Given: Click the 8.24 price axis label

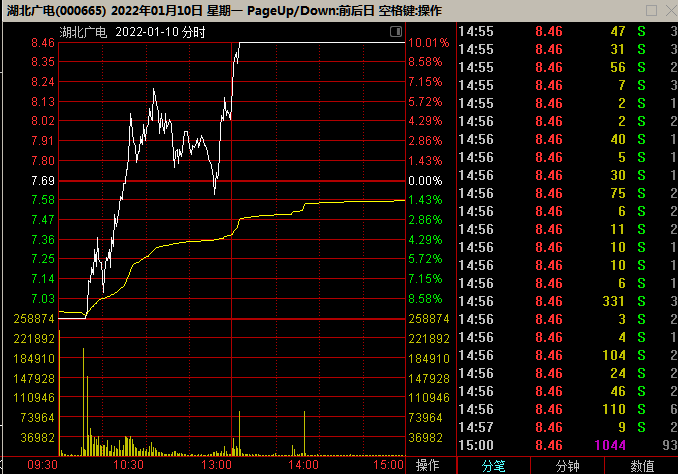Looking at the screenshot, I should pos(43,82).
